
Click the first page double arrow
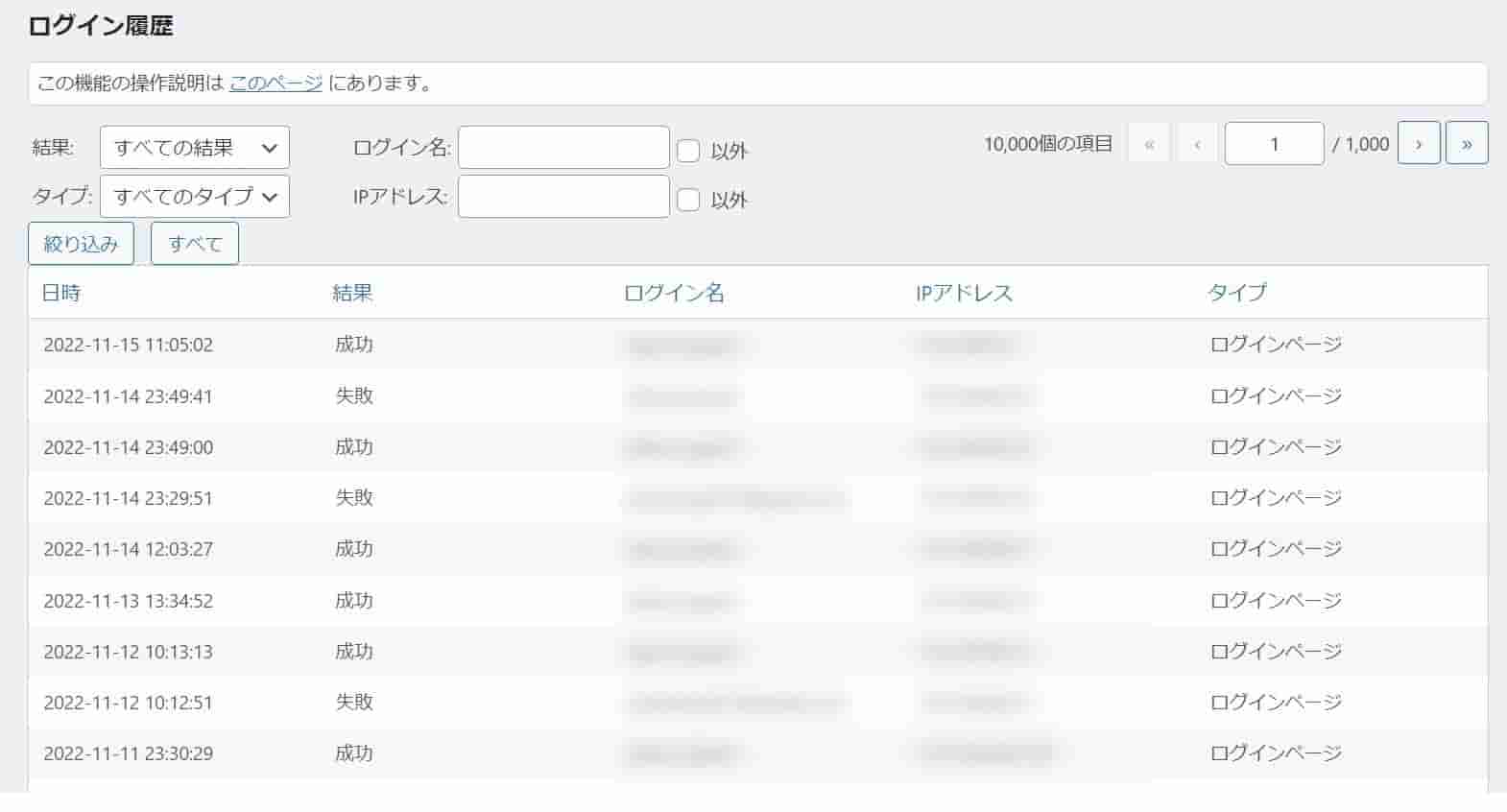(x=1149, y=144)
